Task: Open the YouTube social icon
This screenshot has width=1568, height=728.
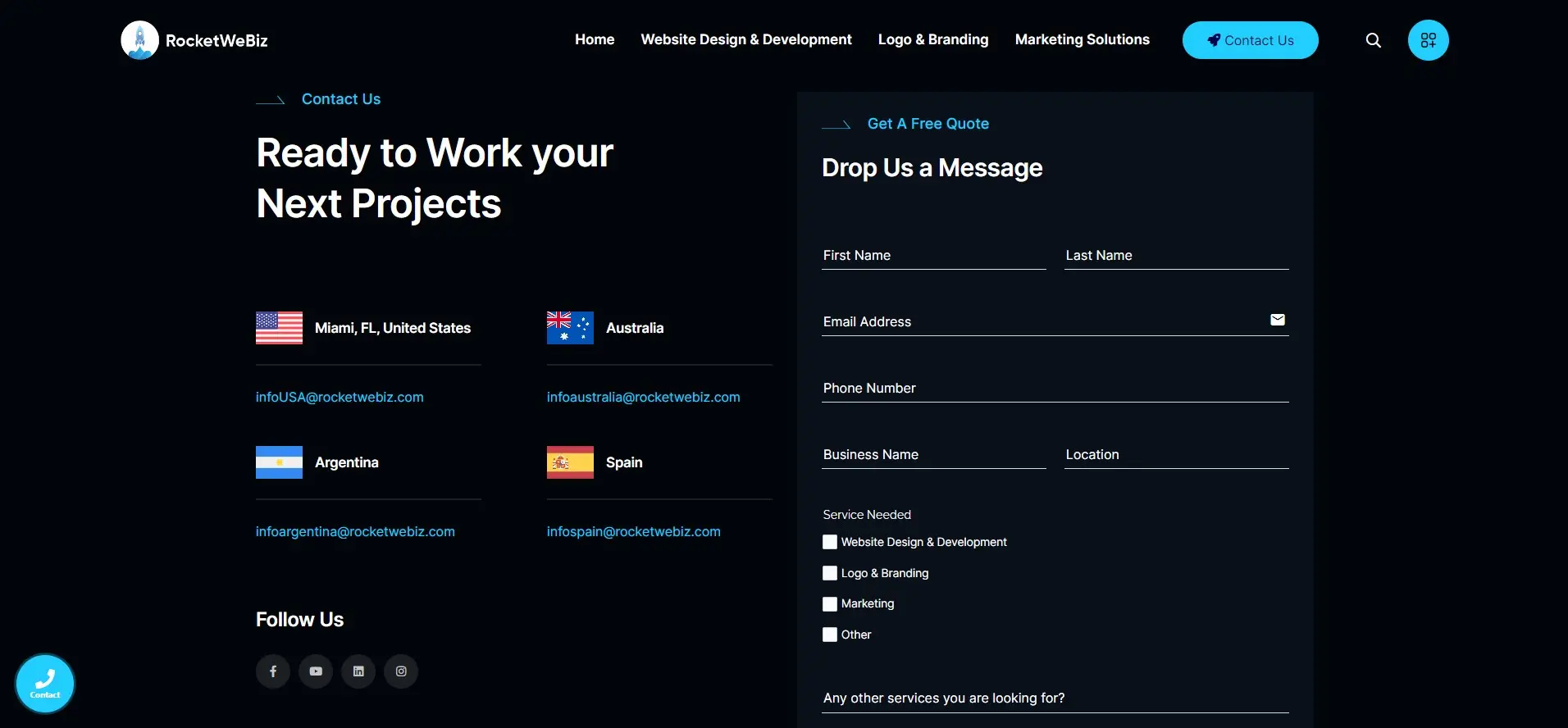Action: click(x=316, y=671)
